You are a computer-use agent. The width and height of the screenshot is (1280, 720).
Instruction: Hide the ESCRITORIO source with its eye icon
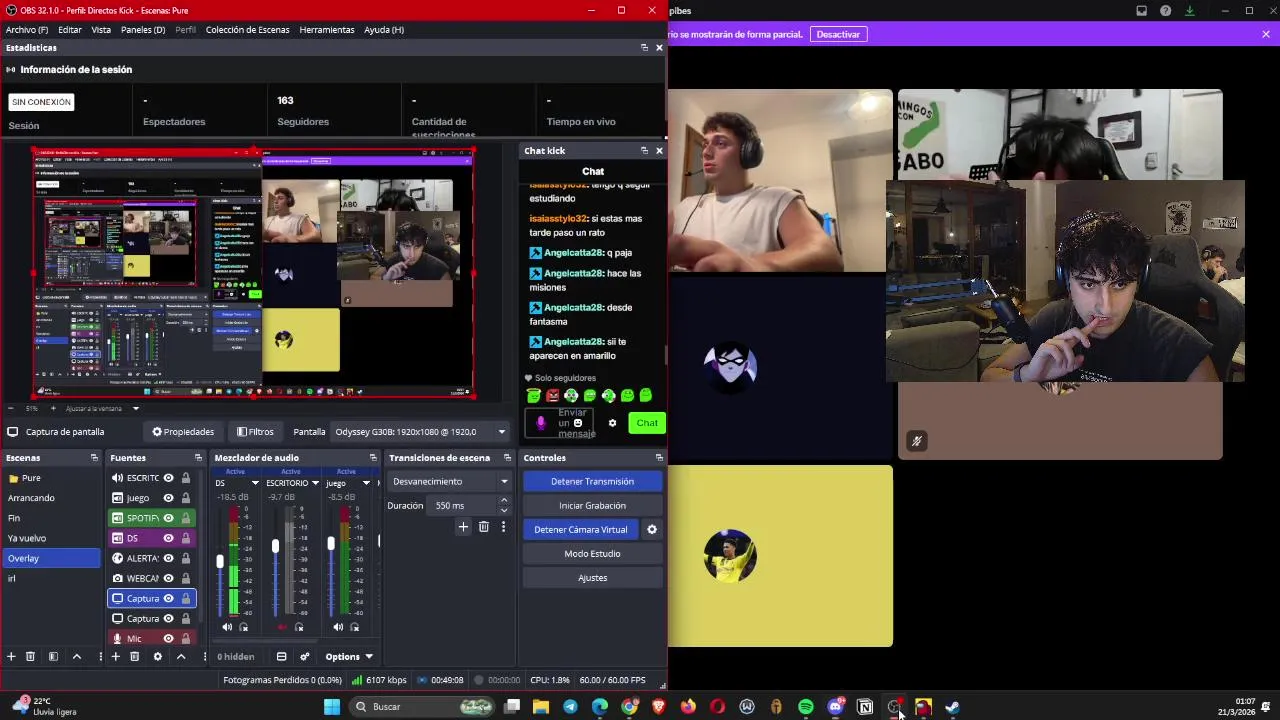point(168,478)
